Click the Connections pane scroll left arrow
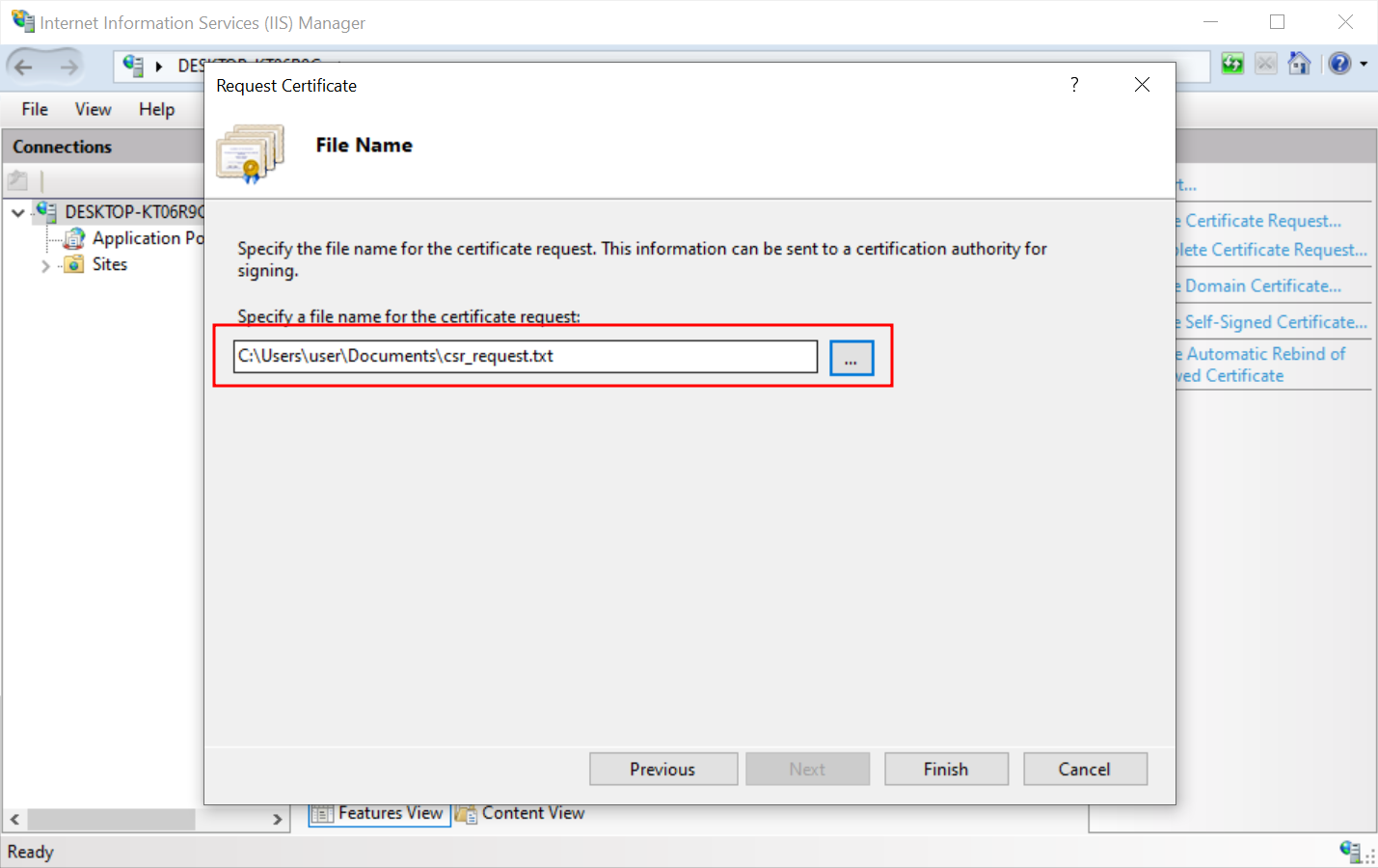Image resolution: width=1378 pixels, height=868 pixels. [x=14, y=819]
